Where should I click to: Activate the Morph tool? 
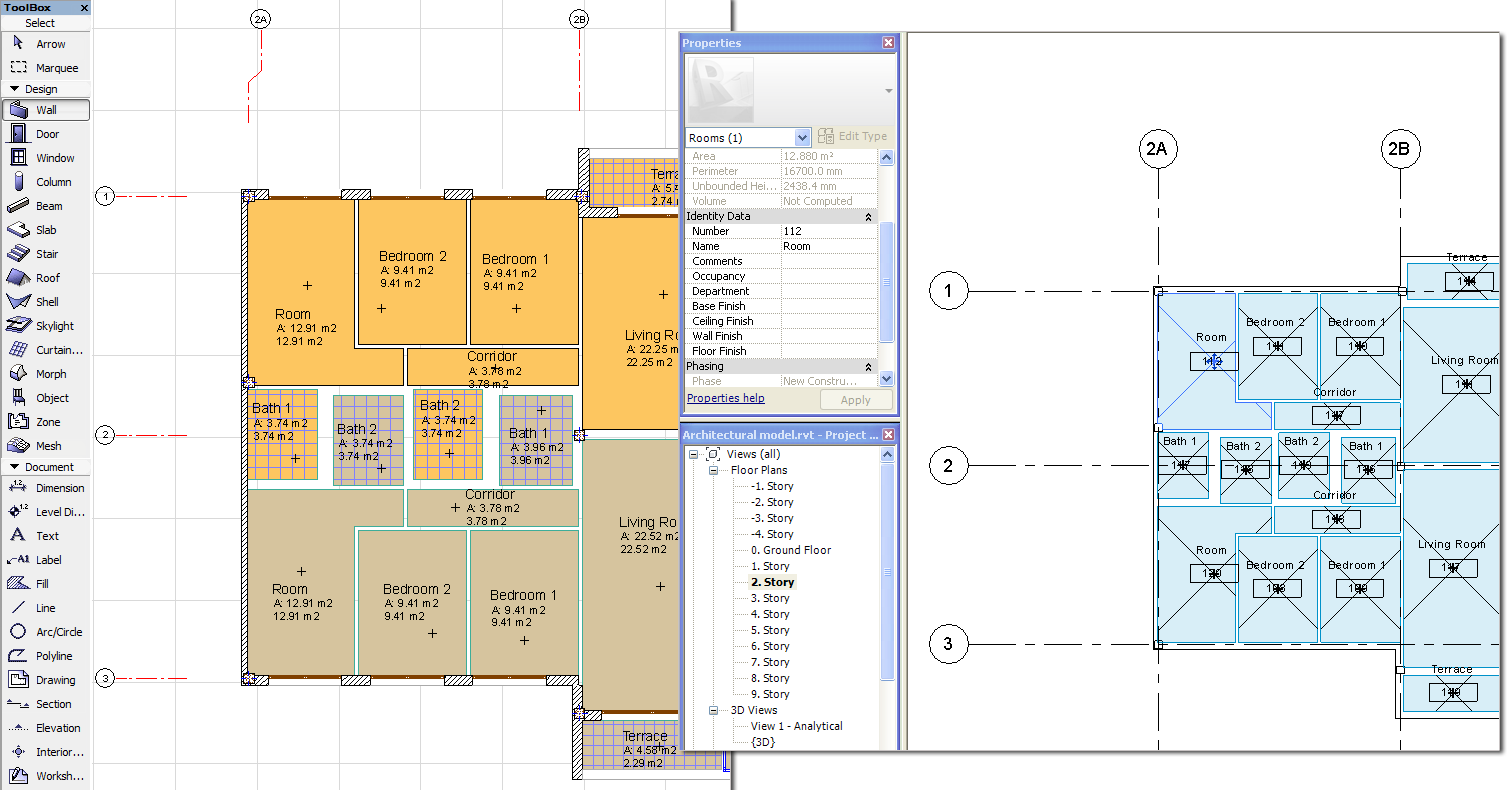46,374
